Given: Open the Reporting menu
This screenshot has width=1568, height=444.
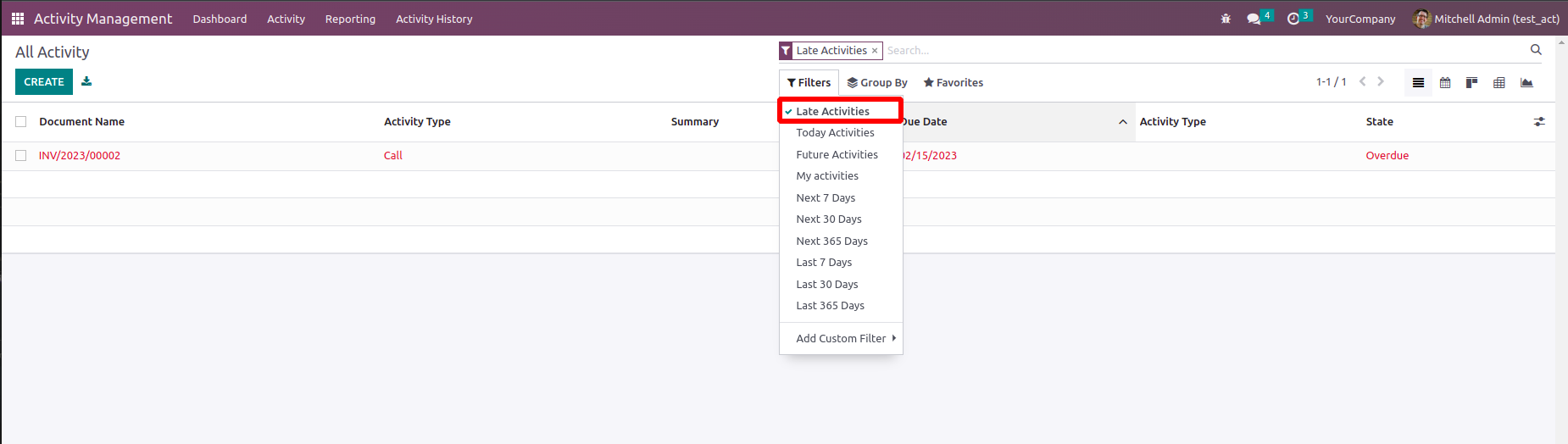Looking at the screenshot, I should (x=350, y=19).
